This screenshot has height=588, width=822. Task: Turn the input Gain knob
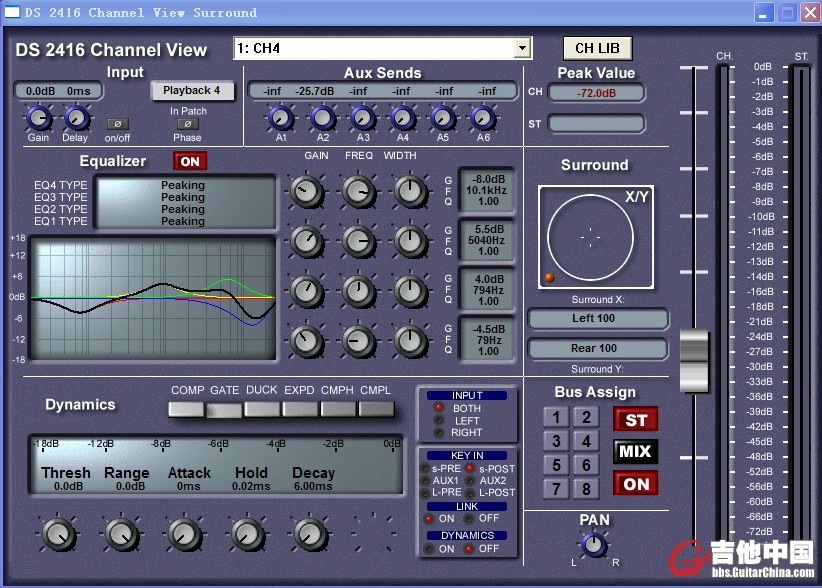click(x=39, y=118)
